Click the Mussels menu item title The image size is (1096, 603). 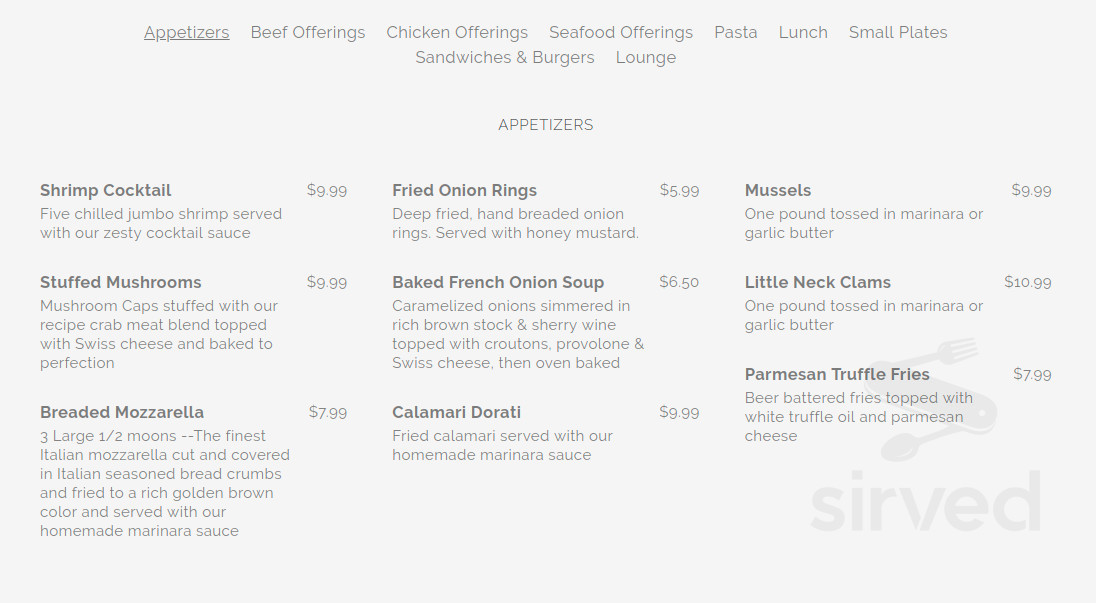point(778,190)
